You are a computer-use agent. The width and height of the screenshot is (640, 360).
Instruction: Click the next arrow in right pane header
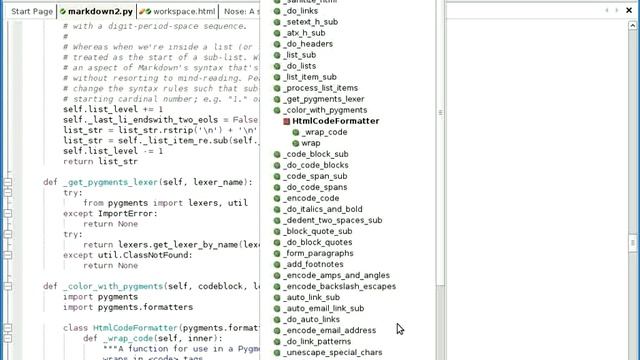pos(616,10)
